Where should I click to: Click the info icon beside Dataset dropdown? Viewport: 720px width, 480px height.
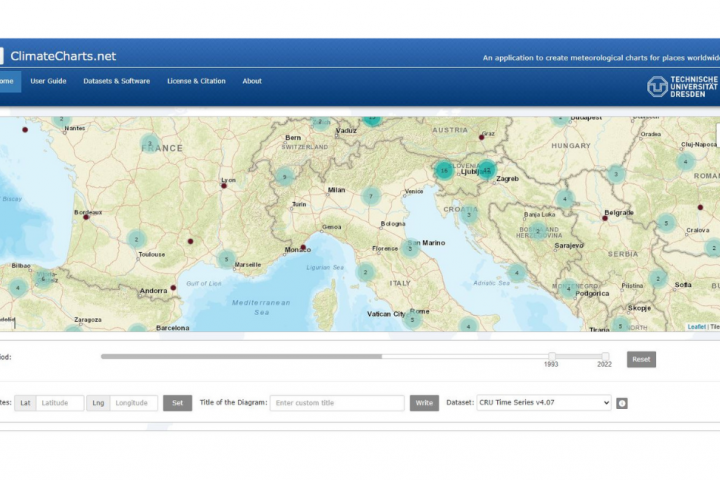pyautogui.click(x=622, y=403)
